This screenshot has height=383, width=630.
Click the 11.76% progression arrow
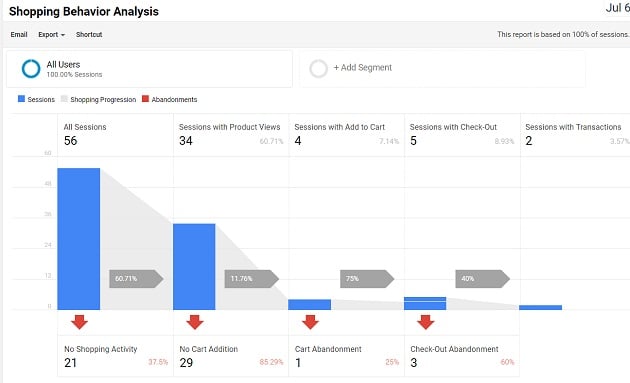252,279
